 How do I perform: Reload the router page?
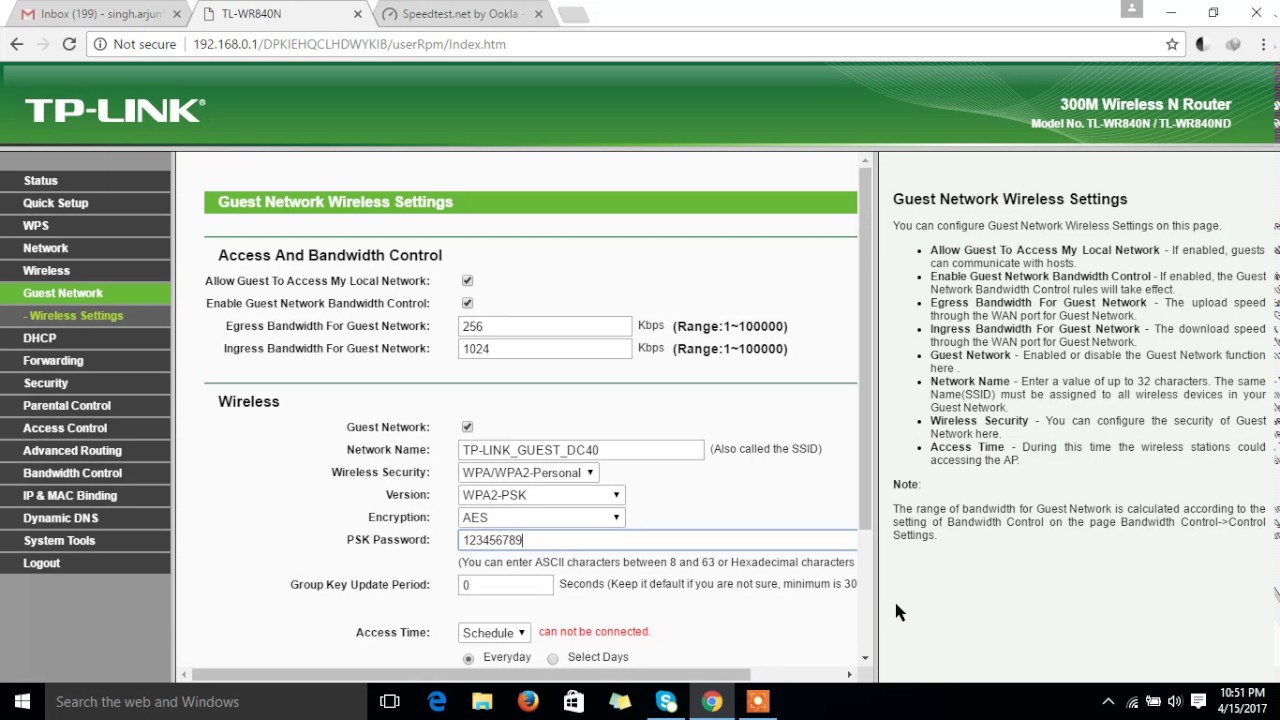tap(69, 44)
